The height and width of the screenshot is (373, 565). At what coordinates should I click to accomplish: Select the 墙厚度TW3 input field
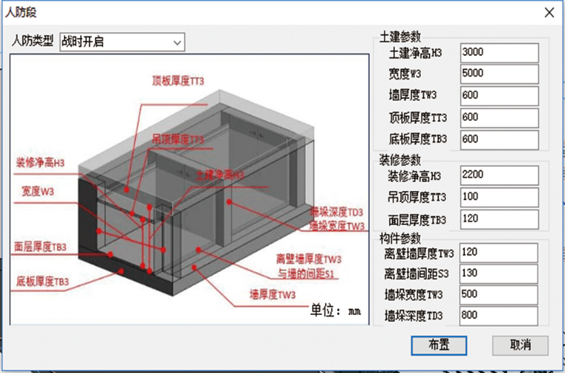499,96
